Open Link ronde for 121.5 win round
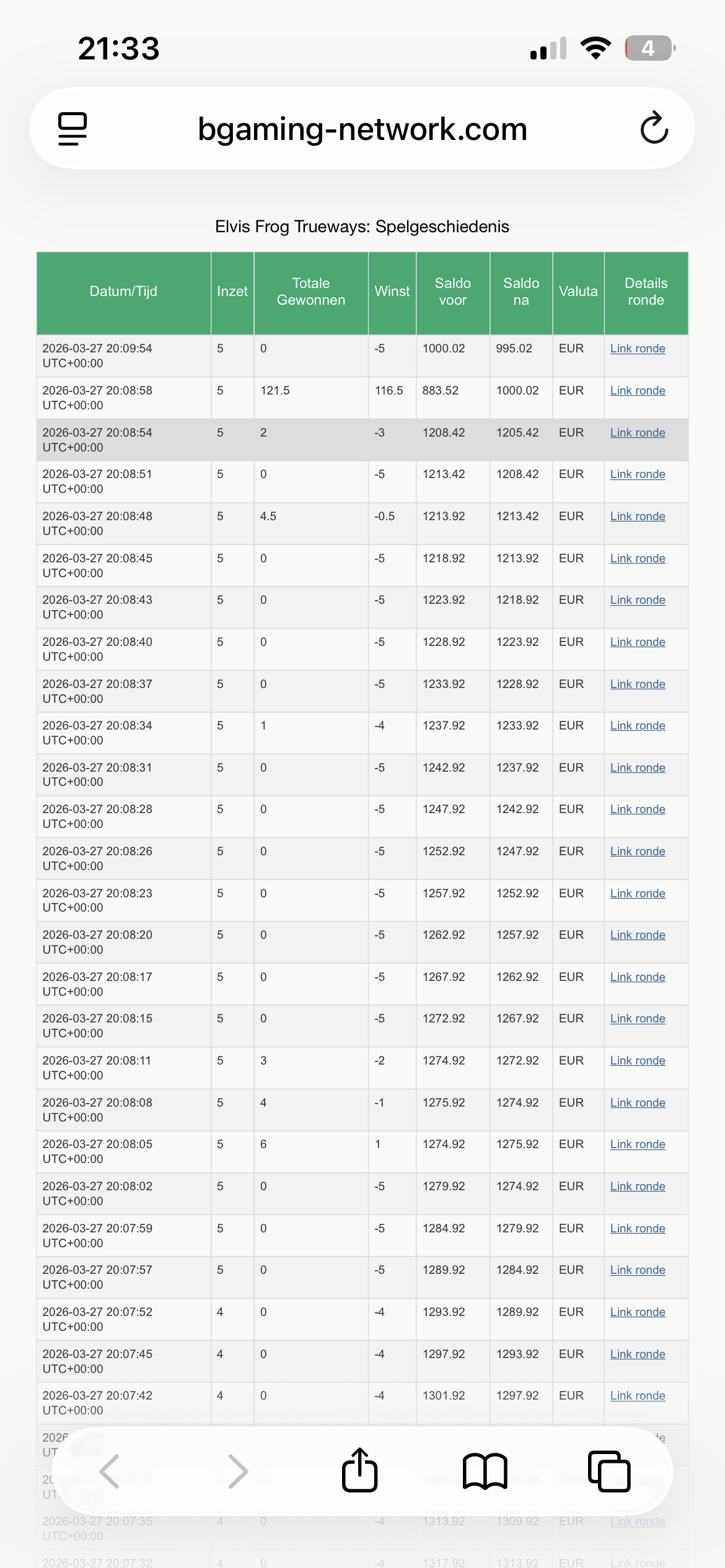The width and height of the screenshot is (725, 1568). (638, 391)
